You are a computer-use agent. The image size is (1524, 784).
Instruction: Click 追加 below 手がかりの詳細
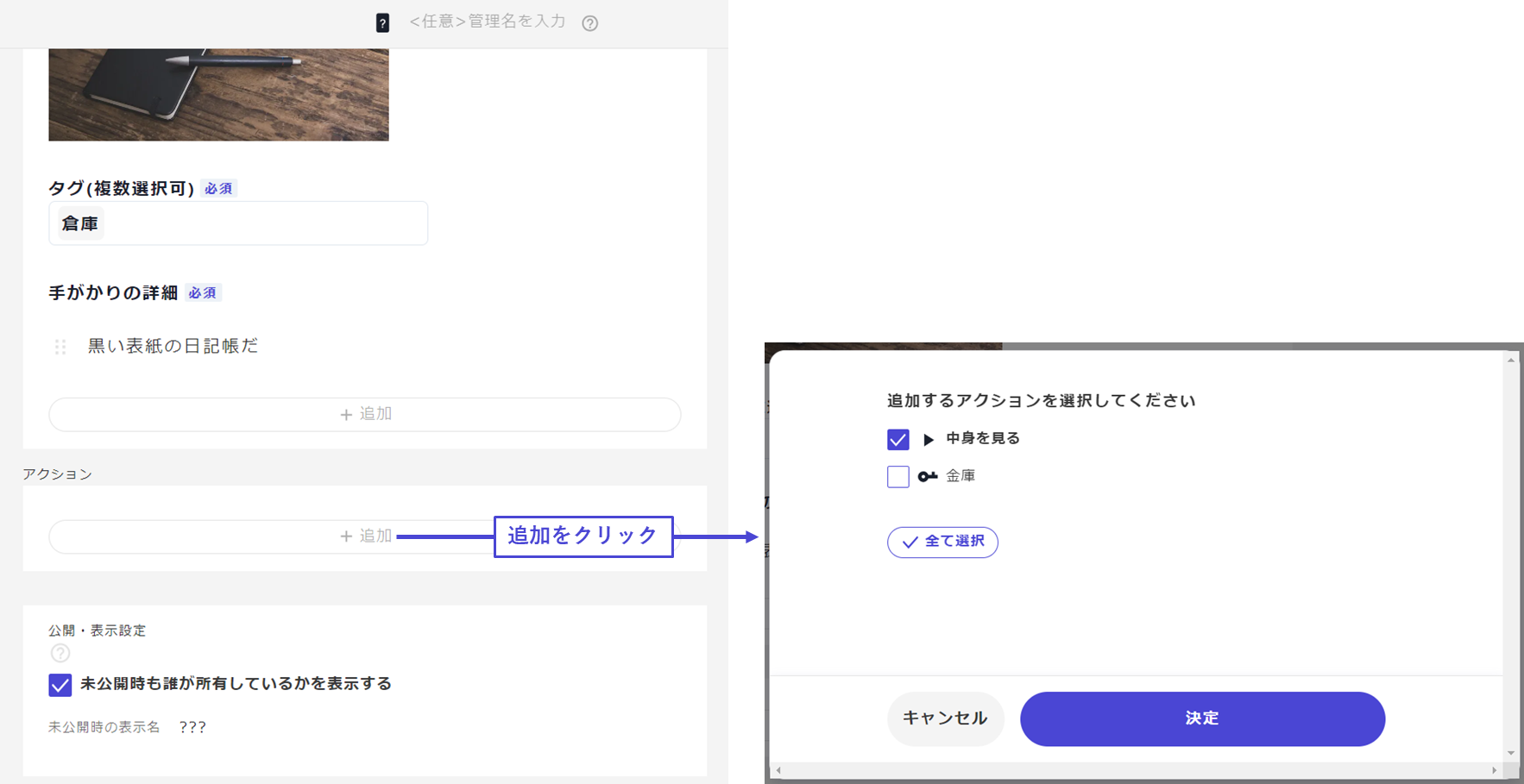point(365,414)
